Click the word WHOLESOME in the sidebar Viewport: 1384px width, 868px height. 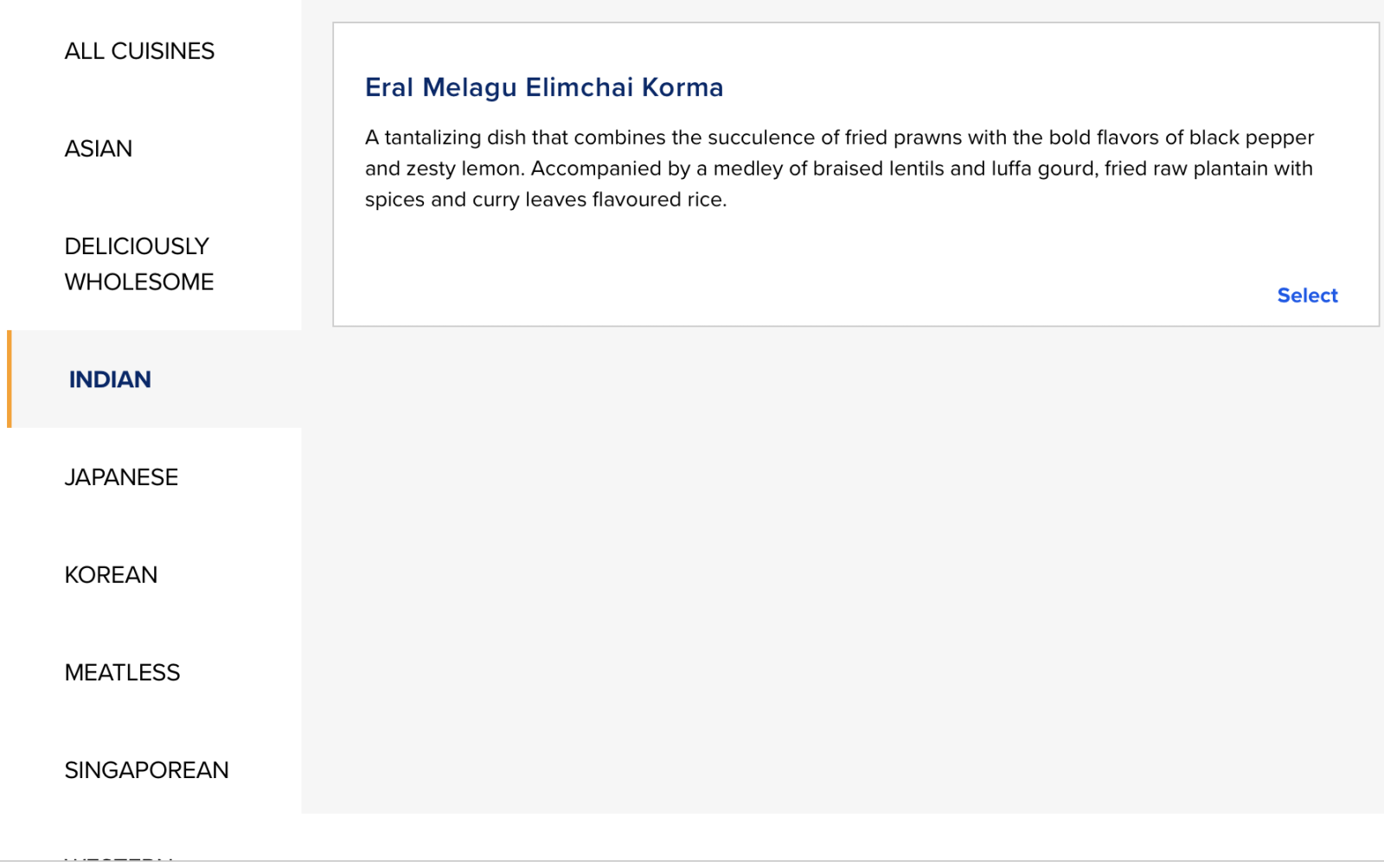(x=139, y=282)
